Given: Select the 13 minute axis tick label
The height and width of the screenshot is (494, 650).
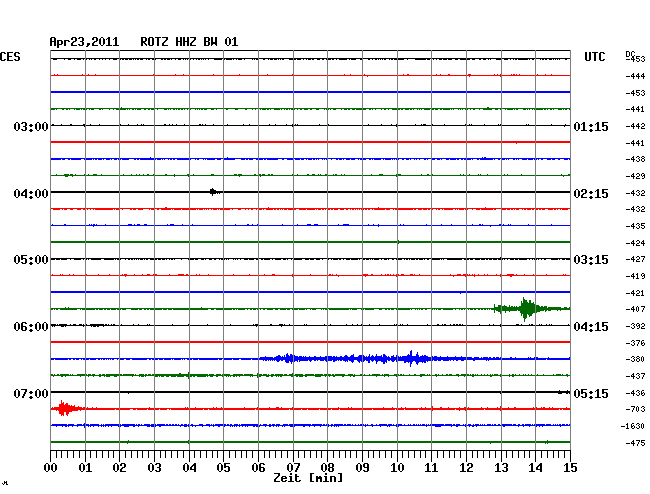Looking at the screenshot, I should [x=501, y=468].
